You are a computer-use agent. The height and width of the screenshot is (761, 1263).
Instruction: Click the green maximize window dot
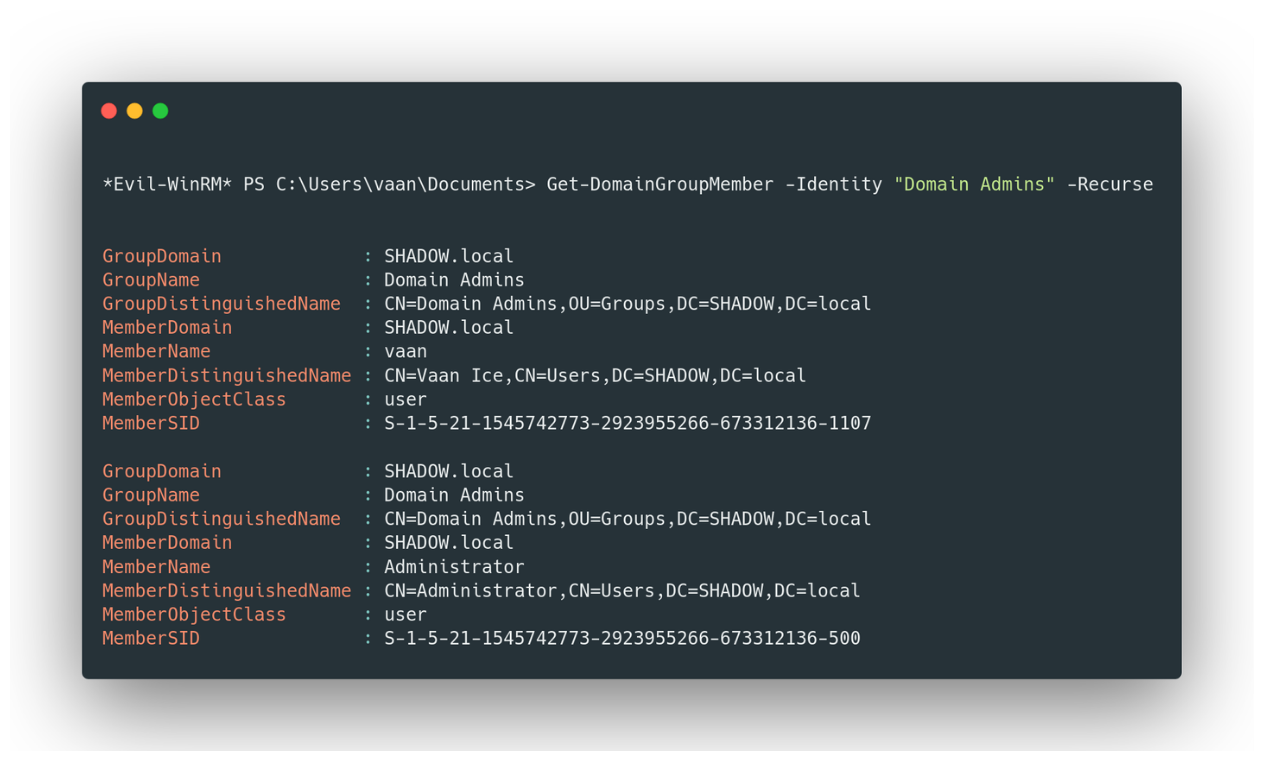coord(160,111)
